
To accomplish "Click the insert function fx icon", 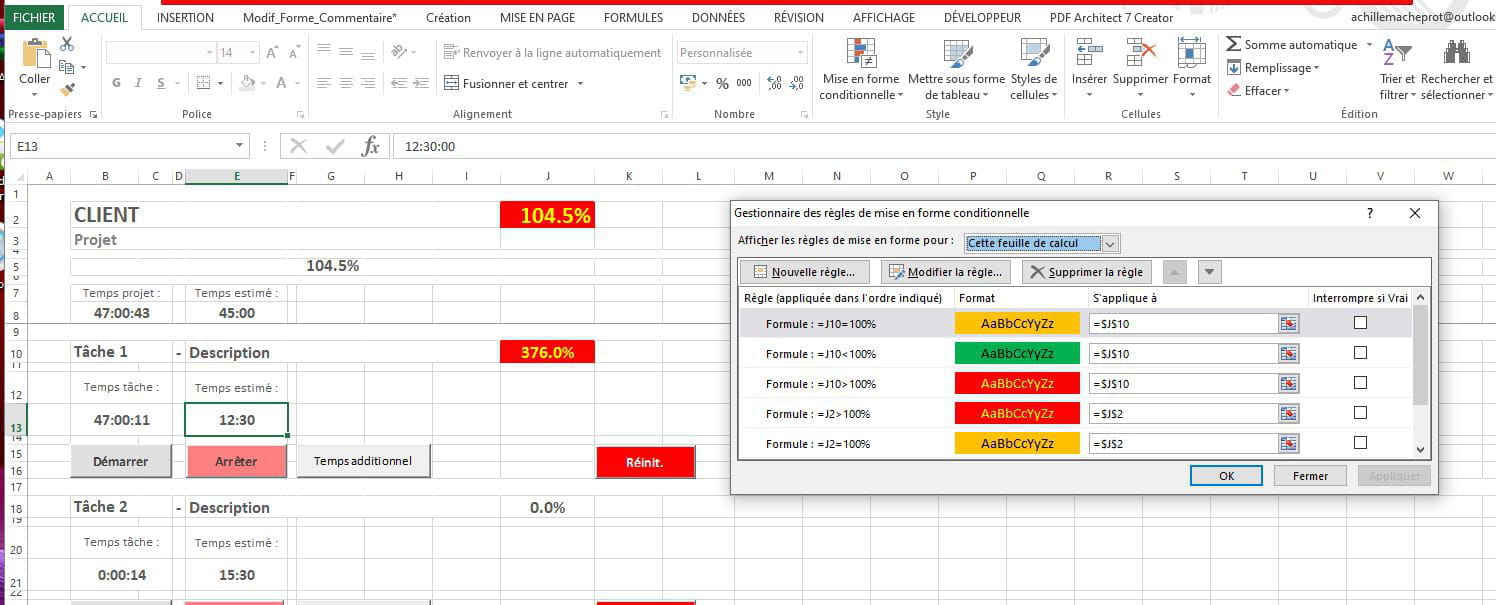I will (x=370, y=147).
